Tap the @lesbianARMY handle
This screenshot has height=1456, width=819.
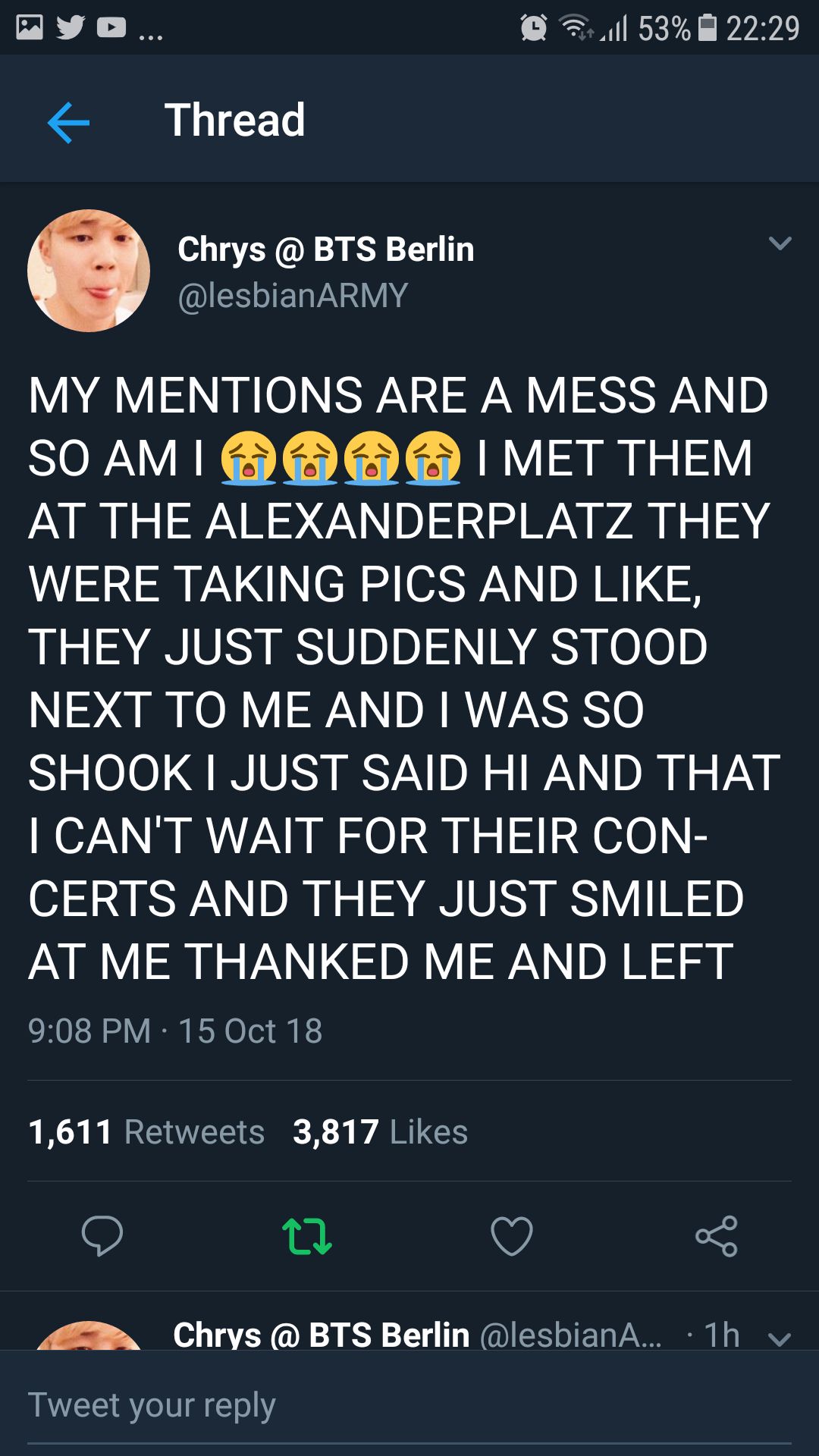pyautogui.click(x=293, y=295)
